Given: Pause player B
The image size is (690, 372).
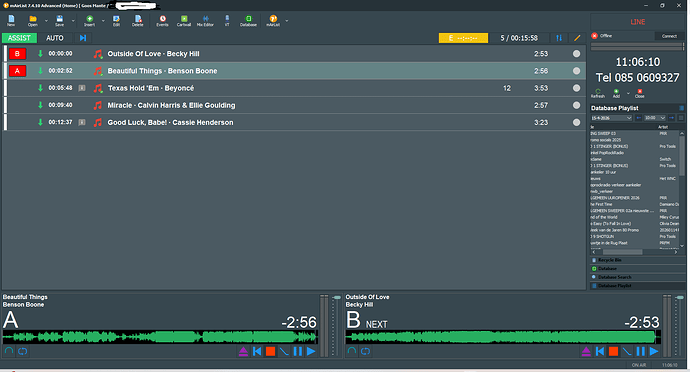Looking at the screenshot, I should coord(640,351).
